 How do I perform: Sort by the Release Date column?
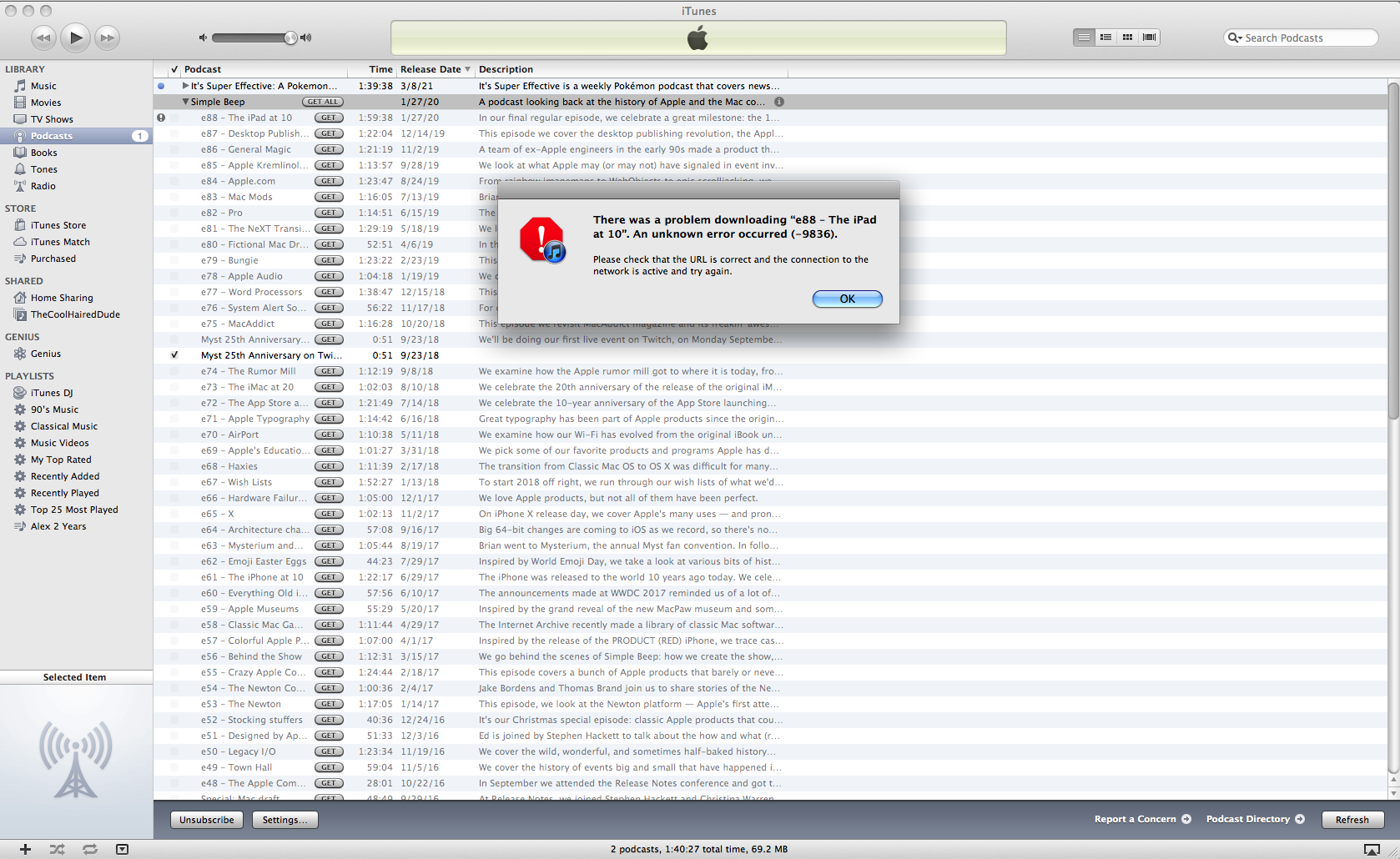pos(435,69)
